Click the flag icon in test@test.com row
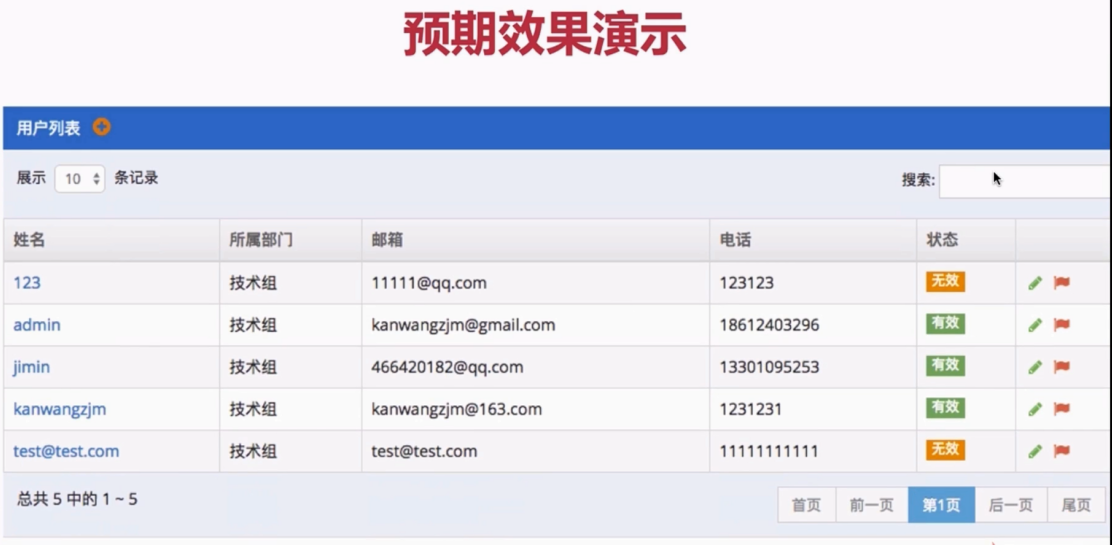This screenshot has width=1112, height=545. point(1061,451)
